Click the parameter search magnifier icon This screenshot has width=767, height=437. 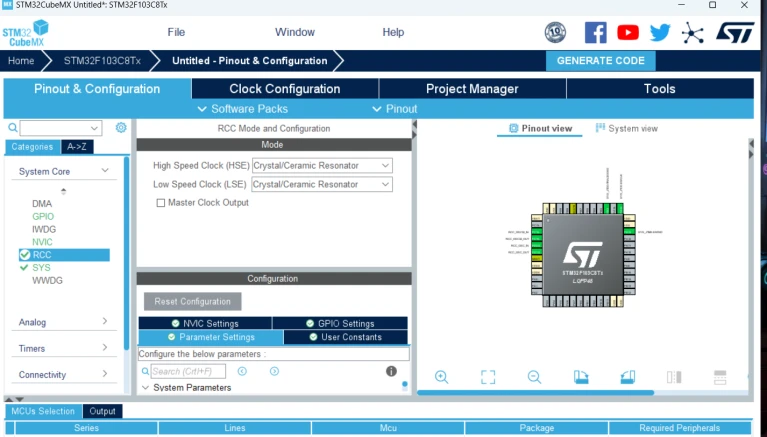coord(145,371)
